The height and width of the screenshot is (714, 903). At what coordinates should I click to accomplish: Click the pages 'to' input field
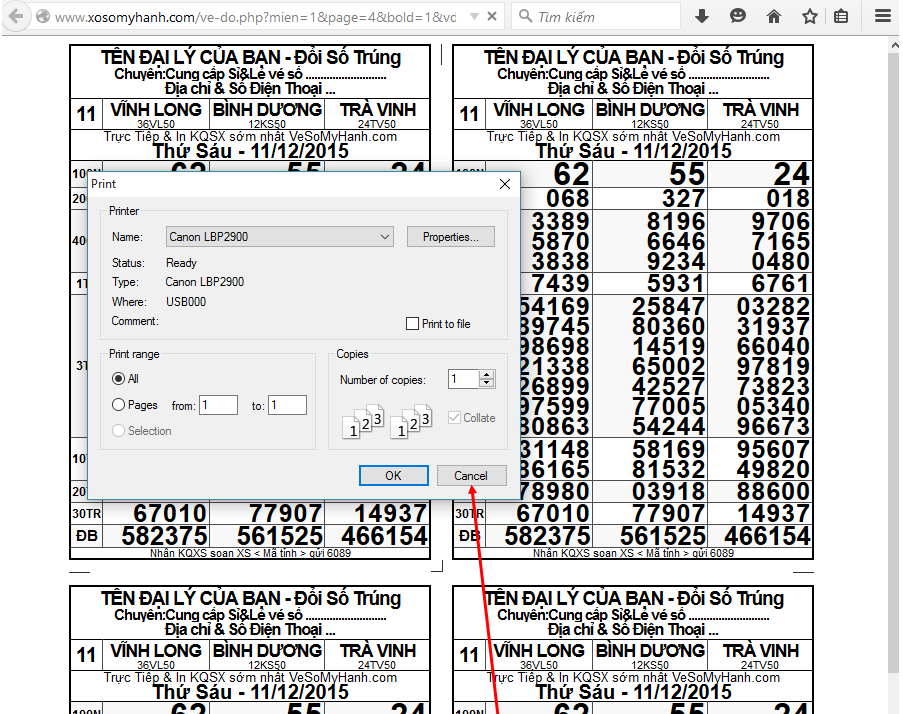tap(287, 405)
